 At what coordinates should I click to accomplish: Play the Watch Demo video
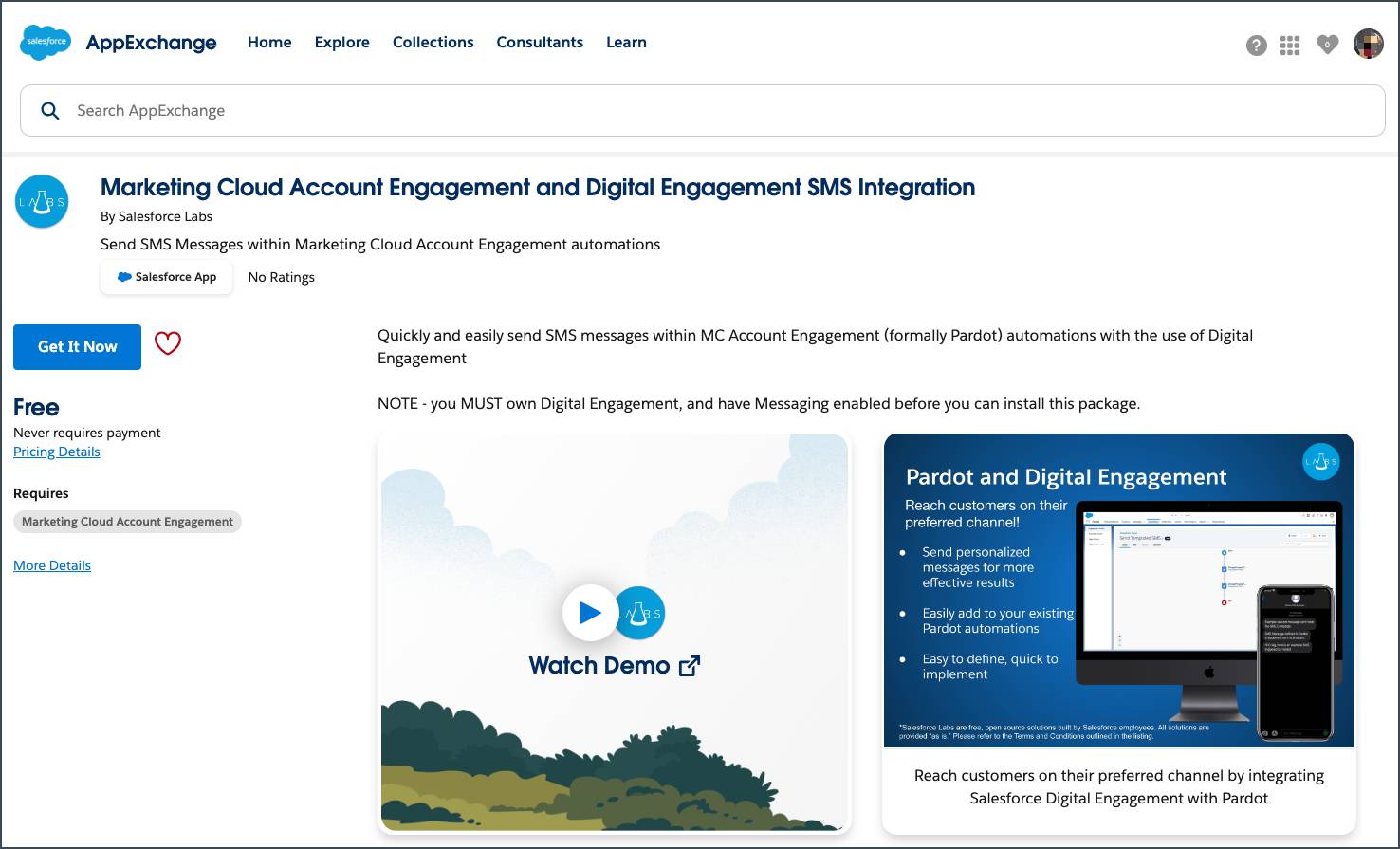[590, 613]
